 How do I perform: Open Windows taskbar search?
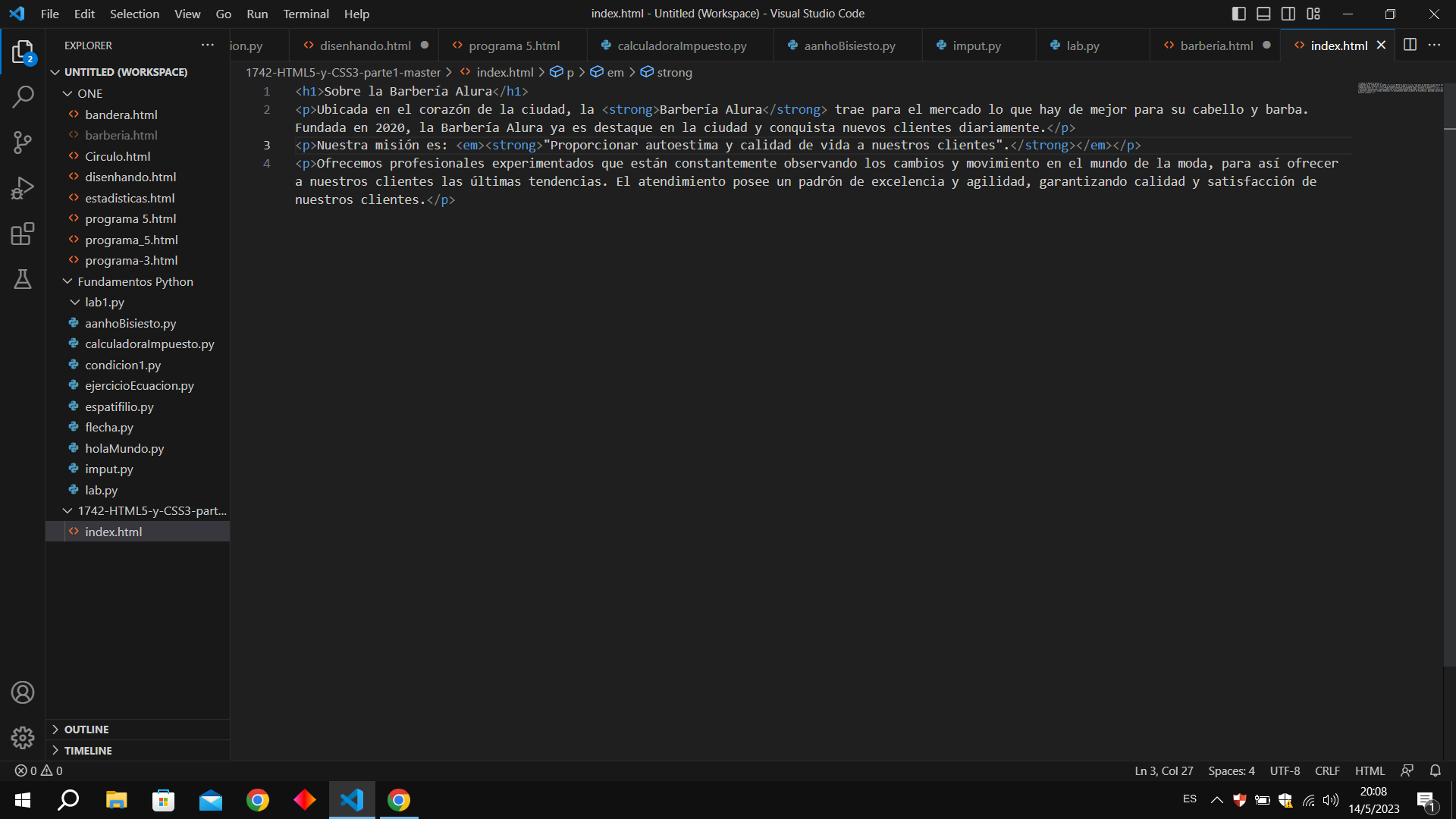point(69,800)
